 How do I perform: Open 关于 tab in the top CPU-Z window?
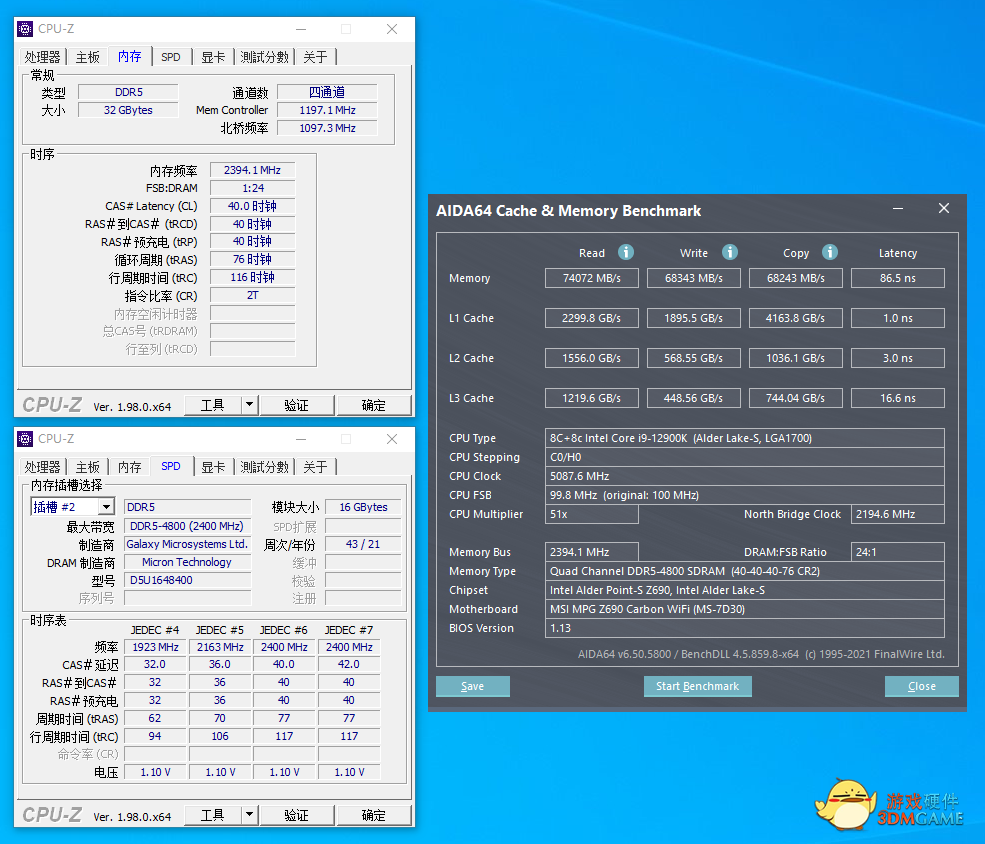pos(315,57)
